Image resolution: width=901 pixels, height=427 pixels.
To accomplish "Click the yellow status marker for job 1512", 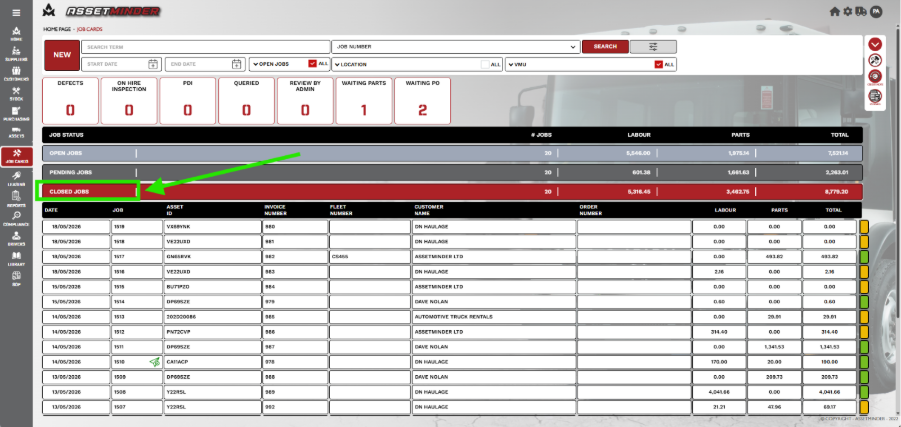I will (864, 332).
